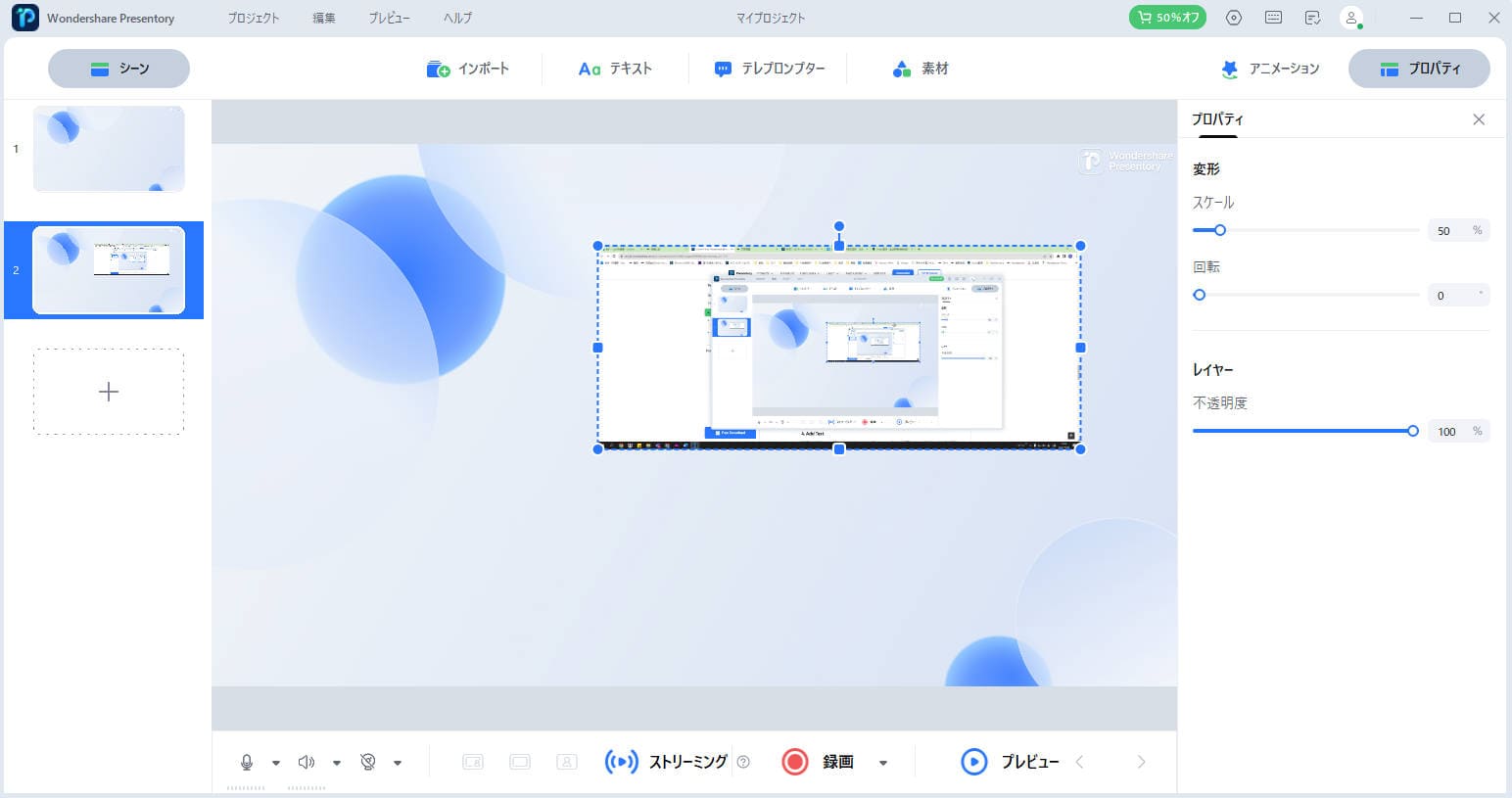1512x798 pixels.
Task: Open the keyboard shortcuts icon
Action: coord(1273,18)
